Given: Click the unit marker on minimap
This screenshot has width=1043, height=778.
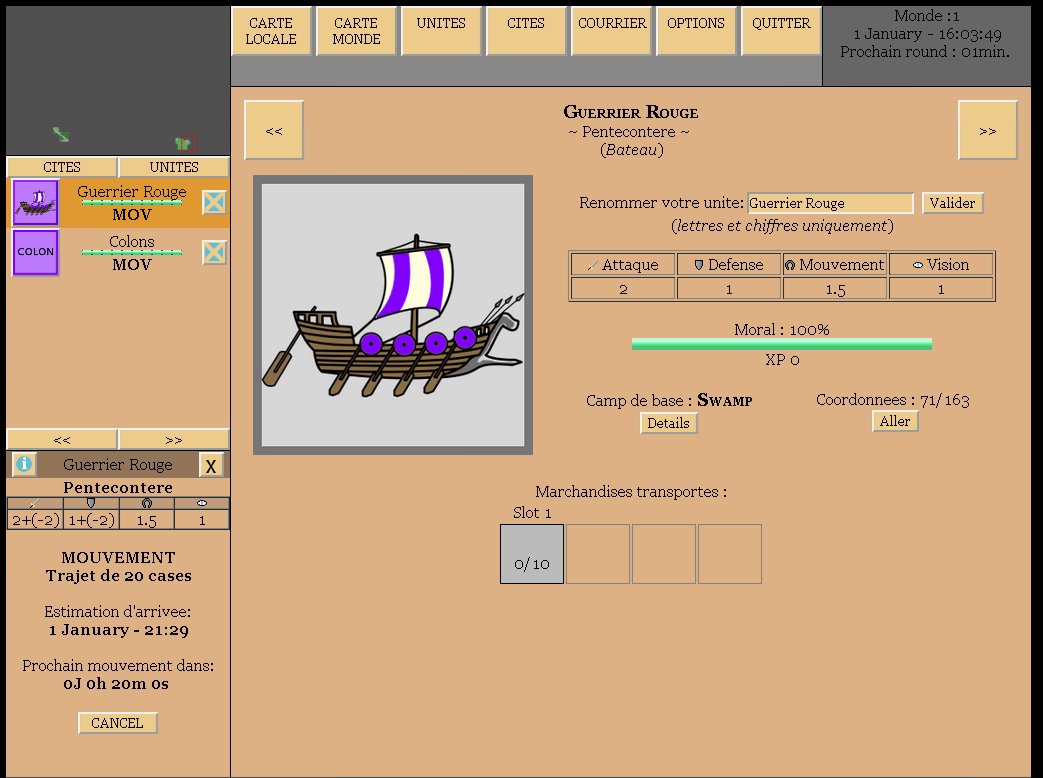Looking at the screenshot, I should [186, 142].
